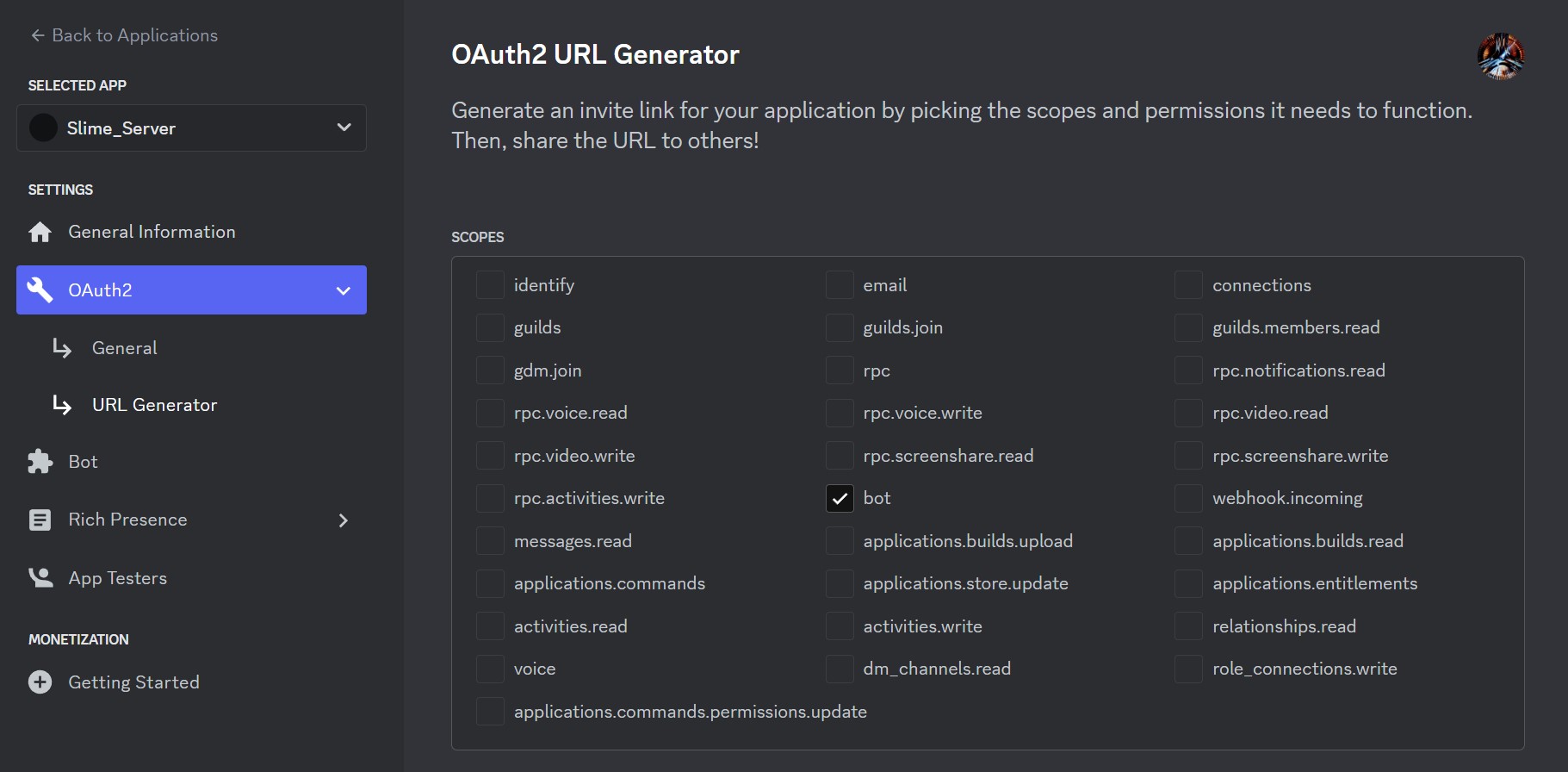Enable the identify scope checkbox
Image resolution: width=1568 pixels, height=772 pixels.
(x=490, y=284)
